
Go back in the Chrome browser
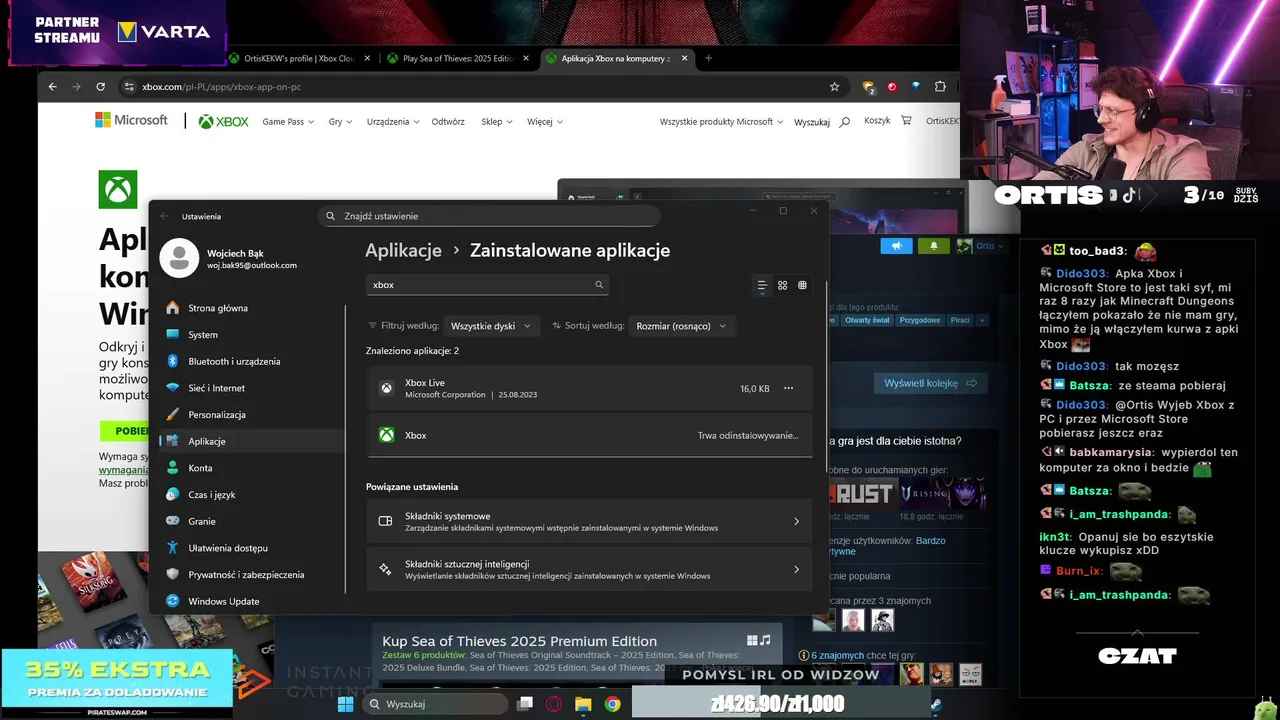[x=53, y=87]
